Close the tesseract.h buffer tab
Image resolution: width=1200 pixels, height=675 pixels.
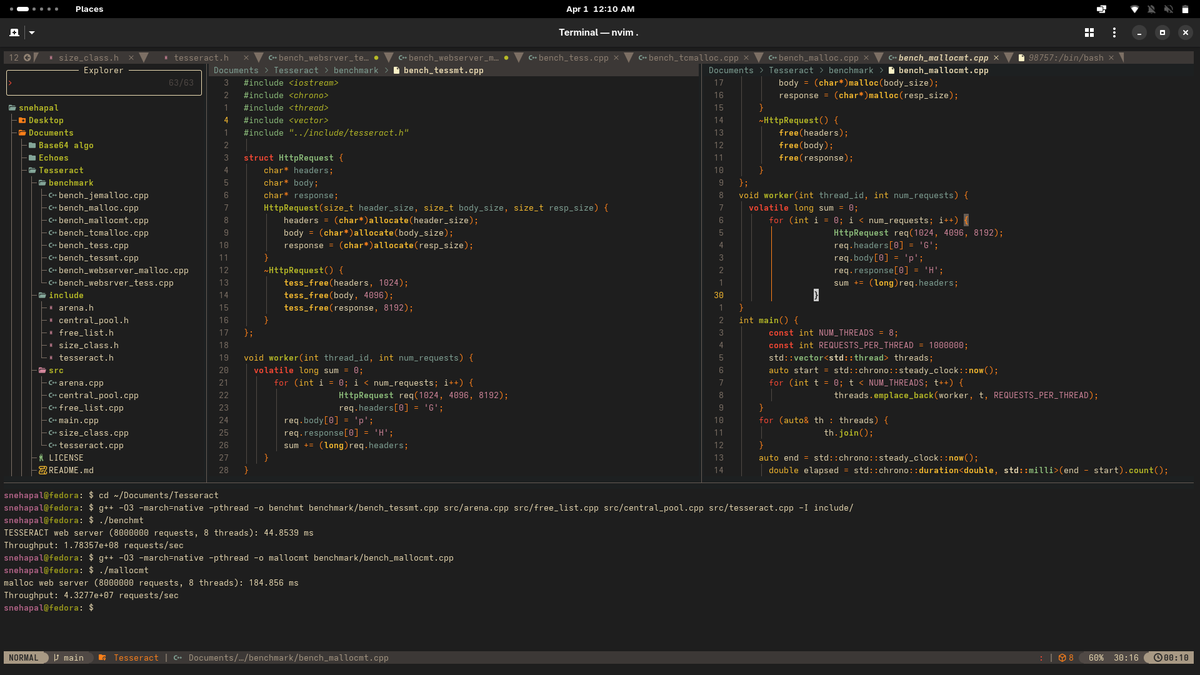[245, 58]
